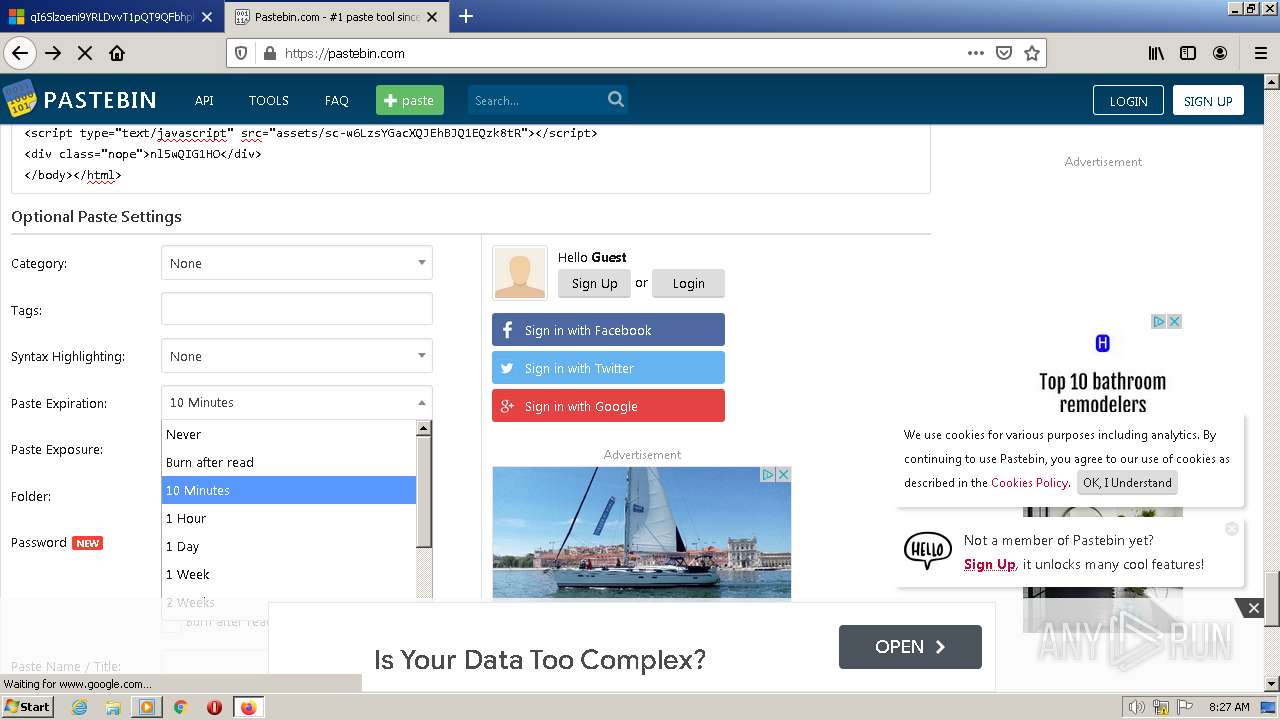This screenshot has height=720, width=1280.
Task: Click the OPEN button on ad banner
Action: [x=910, y=646]
